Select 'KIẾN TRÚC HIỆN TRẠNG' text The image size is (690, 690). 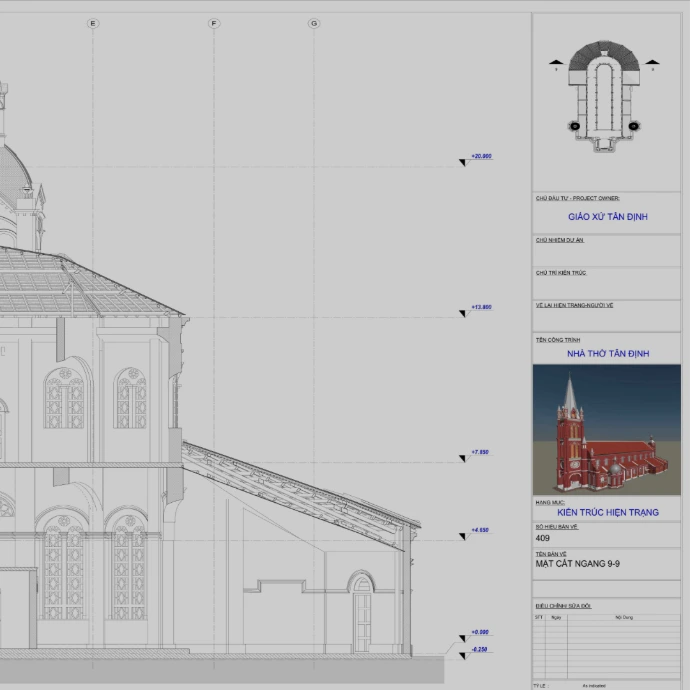pos(608,512)
